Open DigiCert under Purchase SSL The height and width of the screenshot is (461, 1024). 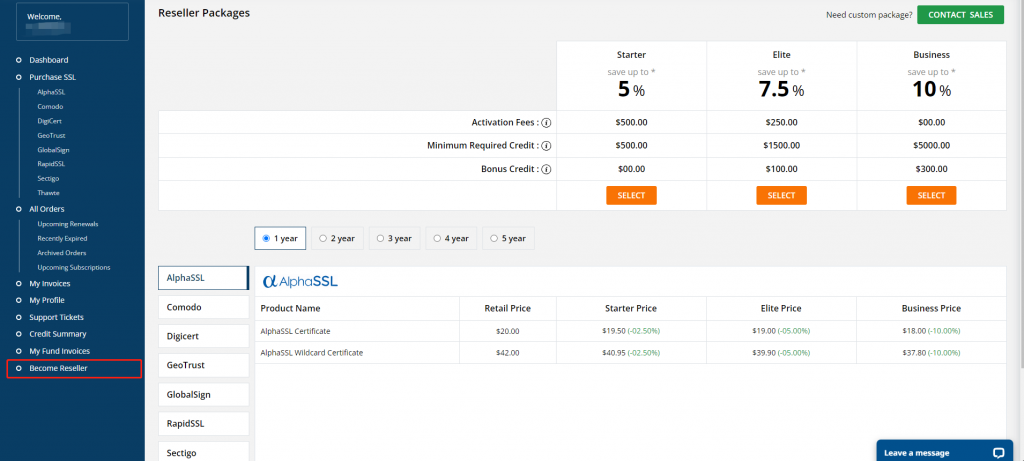click(x=50, y=121)
